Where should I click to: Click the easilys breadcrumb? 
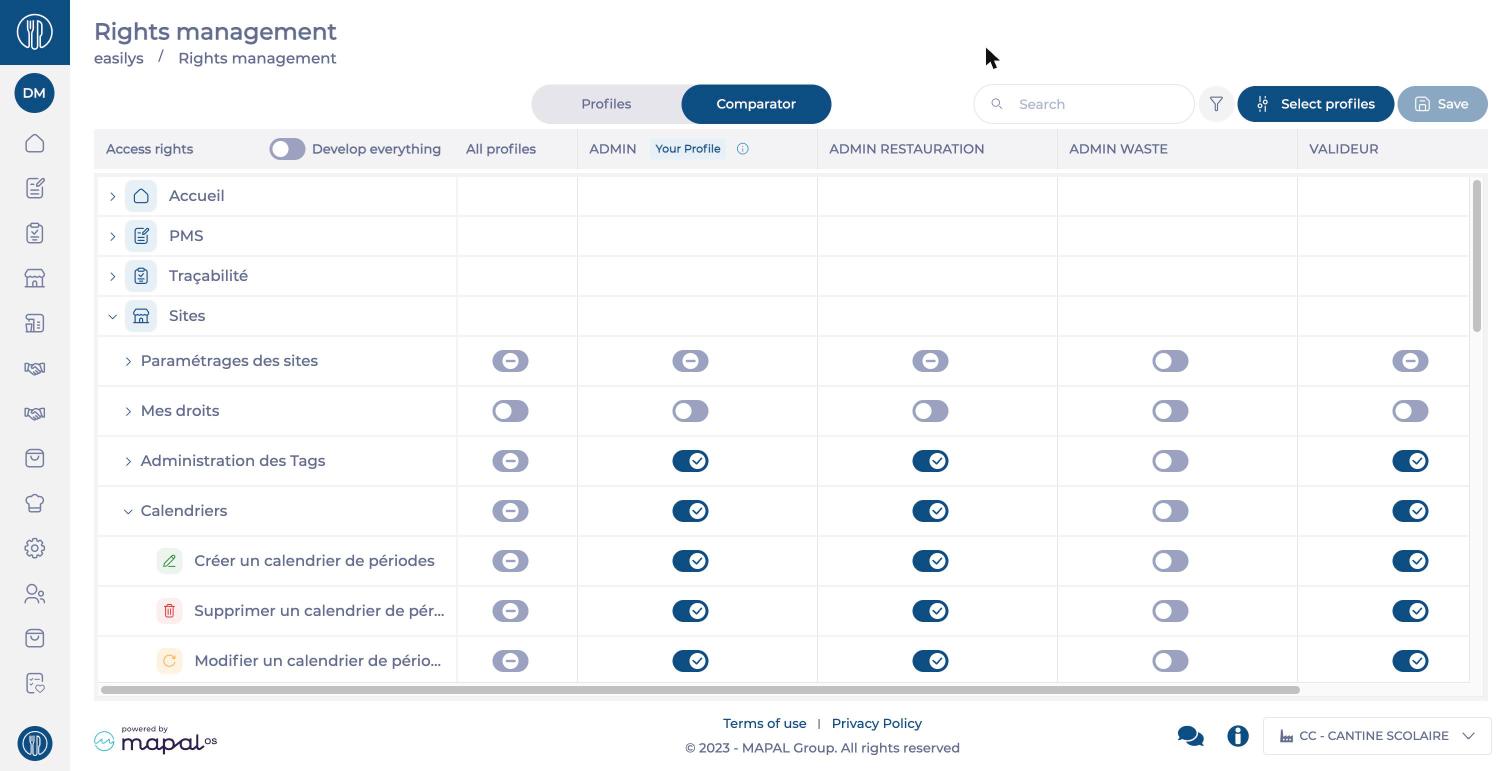pyautogui.click(x=119, y=58)
